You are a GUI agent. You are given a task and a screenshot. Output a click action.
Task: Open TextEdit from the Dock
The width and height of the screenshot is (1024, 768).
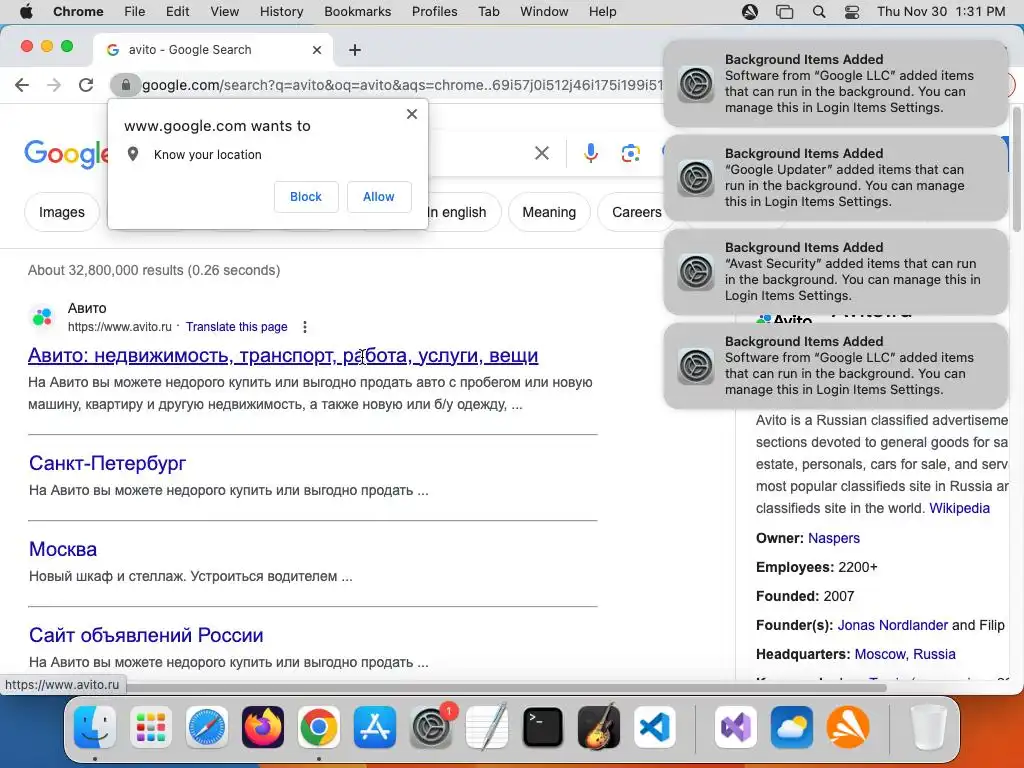[x=487, y=726]
